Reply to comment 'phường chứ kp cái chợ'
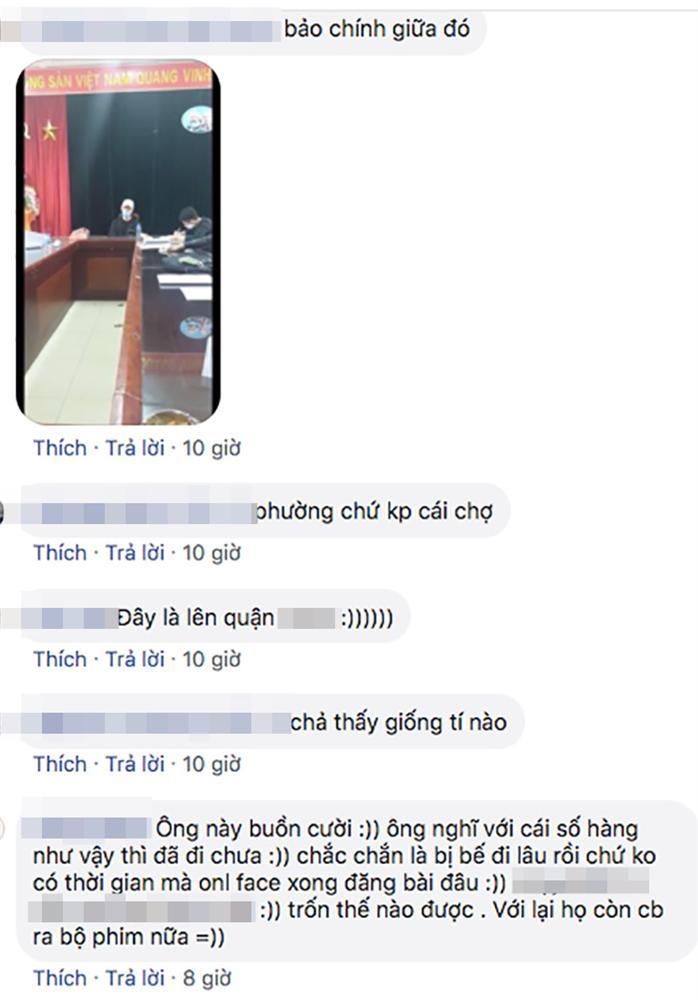 coord(135,553)
